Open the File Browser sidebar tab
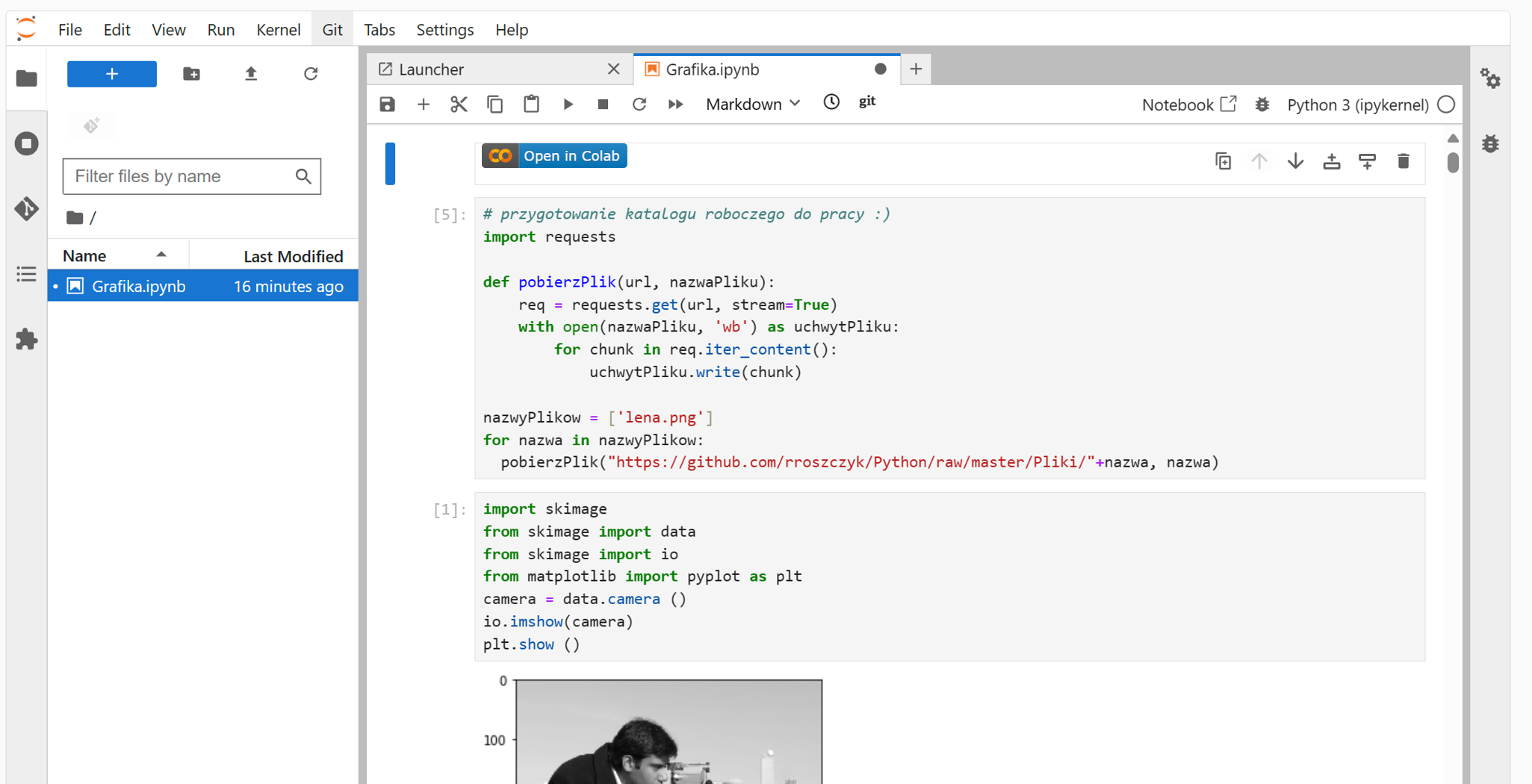Screen dimensions: 1532x784 click(x=27, y=78)
